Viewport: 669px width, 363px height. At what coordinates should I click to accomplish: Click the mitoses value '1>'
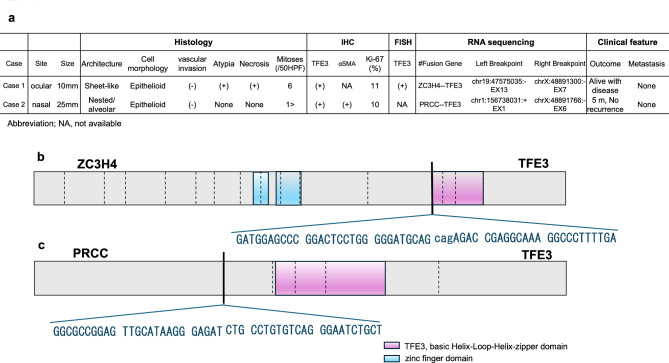pos(290,105)
